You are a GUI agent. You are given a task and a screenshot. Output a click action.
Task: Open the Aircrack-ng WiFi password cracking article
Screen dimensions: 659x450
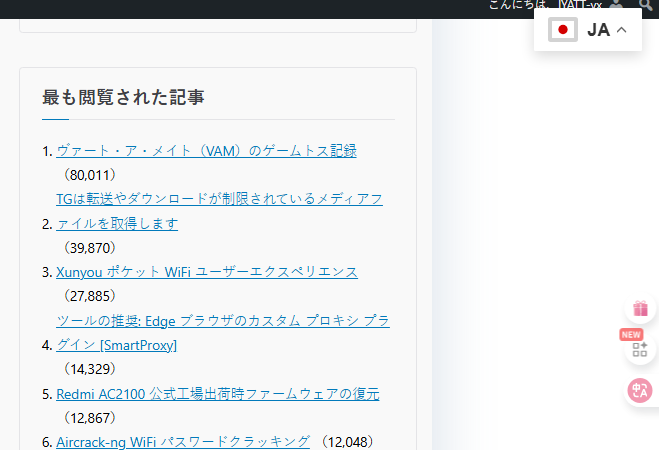click(183, 442)
